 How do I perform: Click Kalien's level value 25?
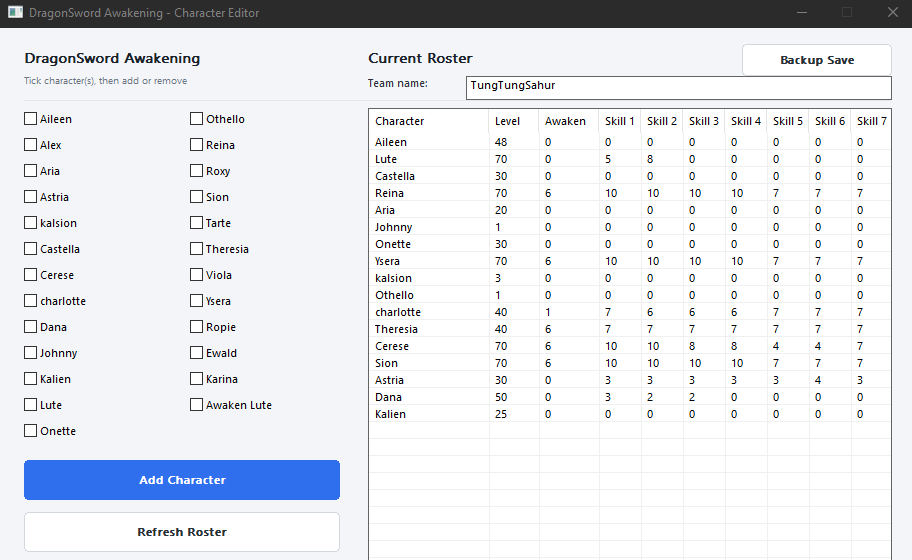(x=501, y=414)
